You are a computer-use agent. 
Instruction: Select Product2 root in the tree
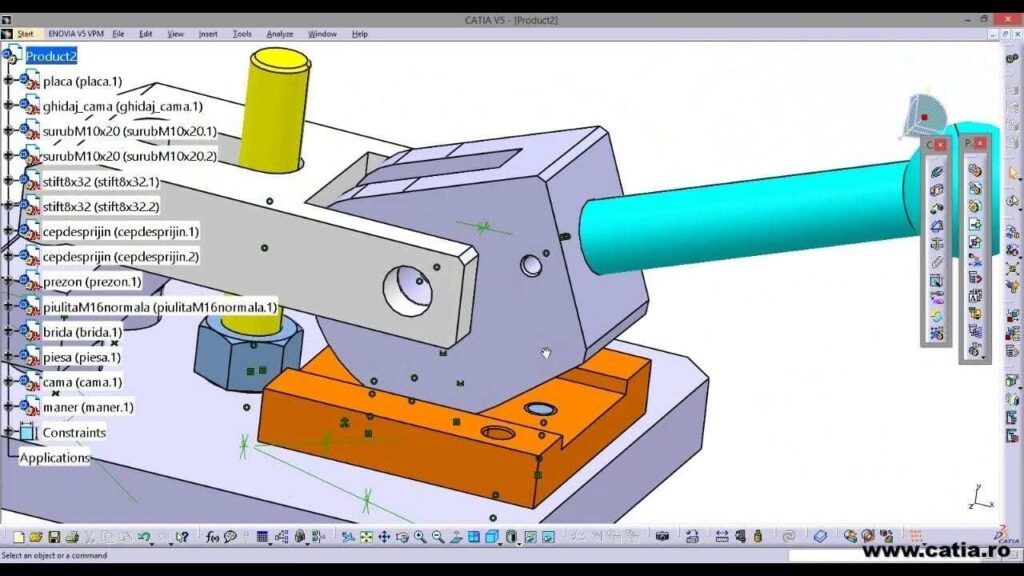51,56
